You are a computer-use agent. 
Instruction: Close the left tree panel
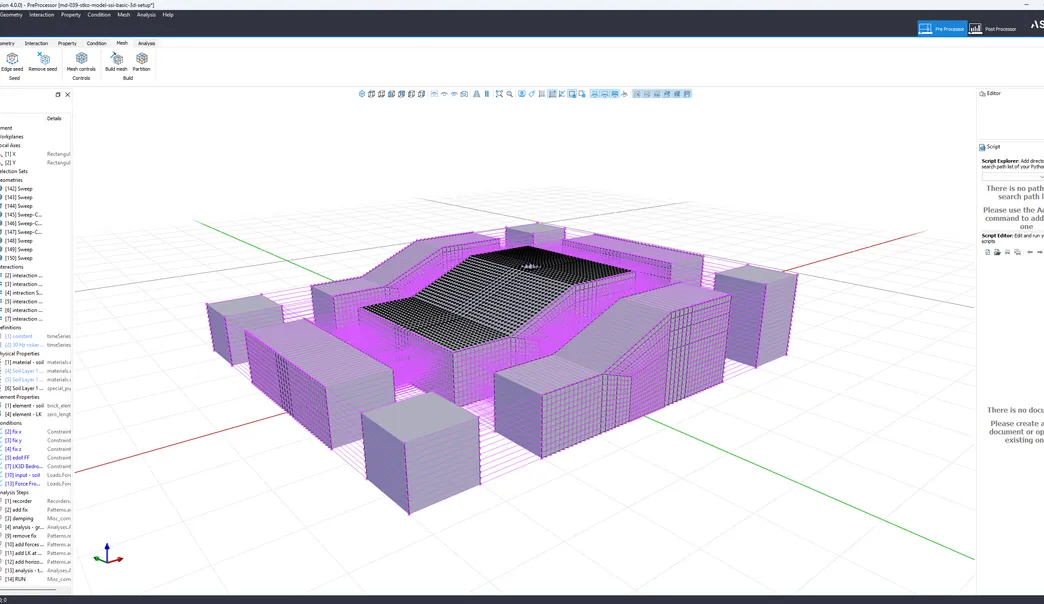(x=67, y=95)
